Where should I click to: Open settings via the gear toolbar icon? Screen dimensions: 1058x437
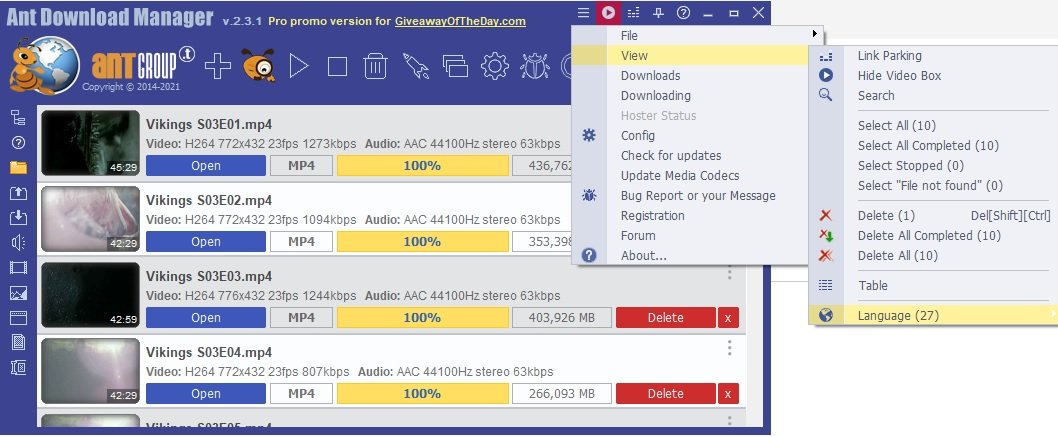495,66
